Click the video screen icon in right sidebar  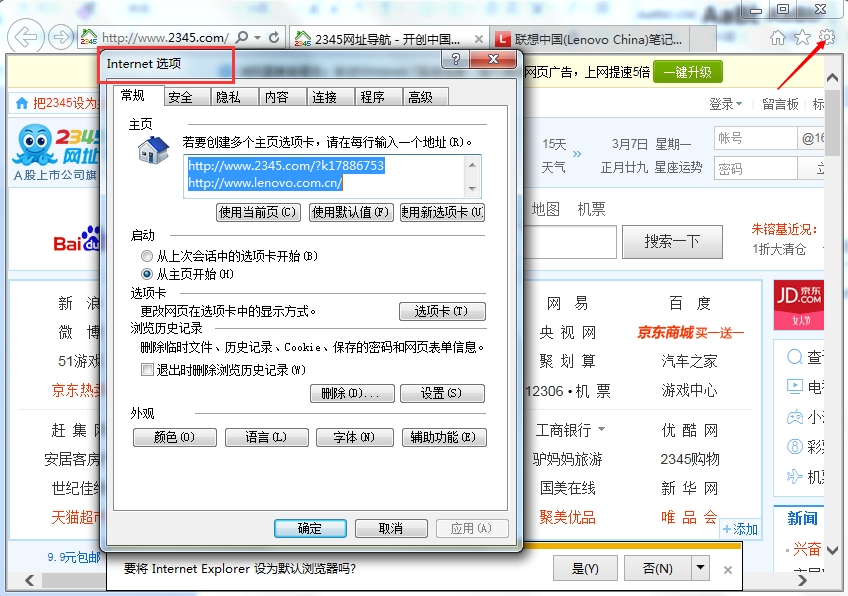pos(794,386)
